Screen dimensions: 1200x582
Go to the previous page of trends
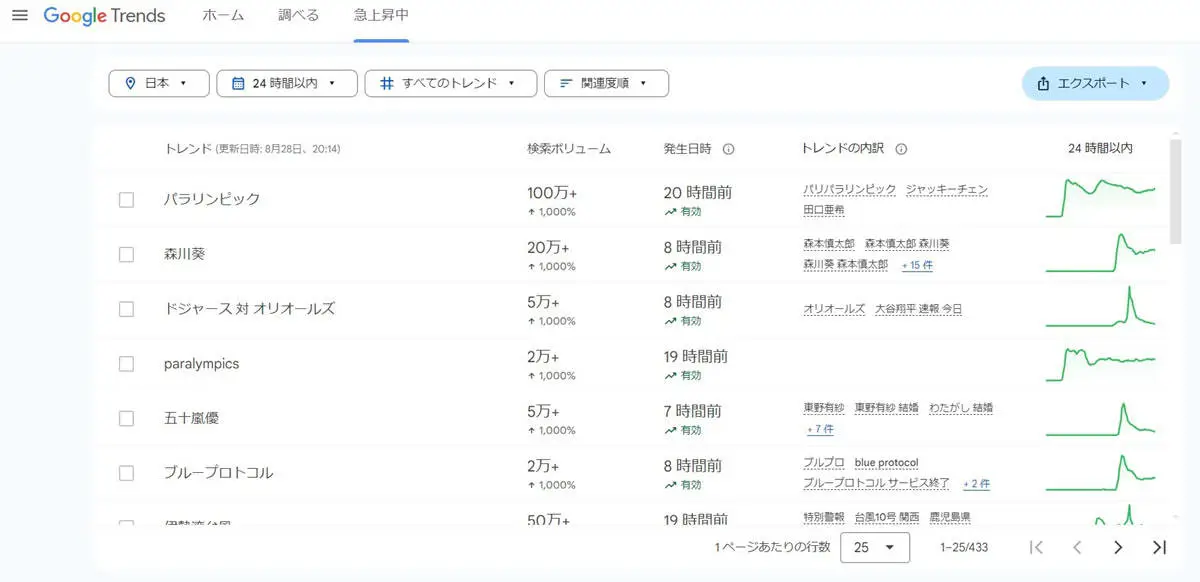coord(1077,547)
